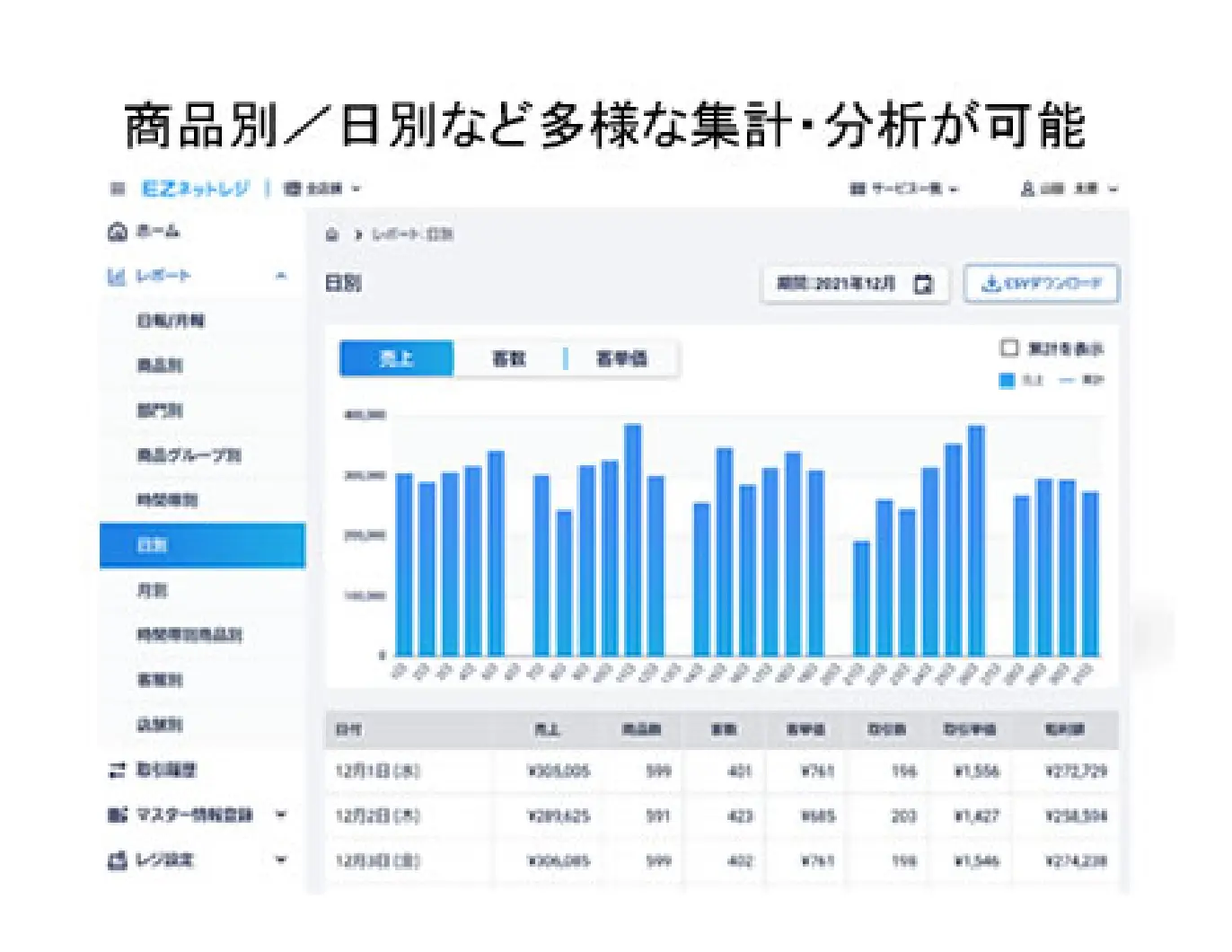The image size is (1232, 952).
Task: Click the ¥1,556 cell in first row
Action: (x=976, y=771)
